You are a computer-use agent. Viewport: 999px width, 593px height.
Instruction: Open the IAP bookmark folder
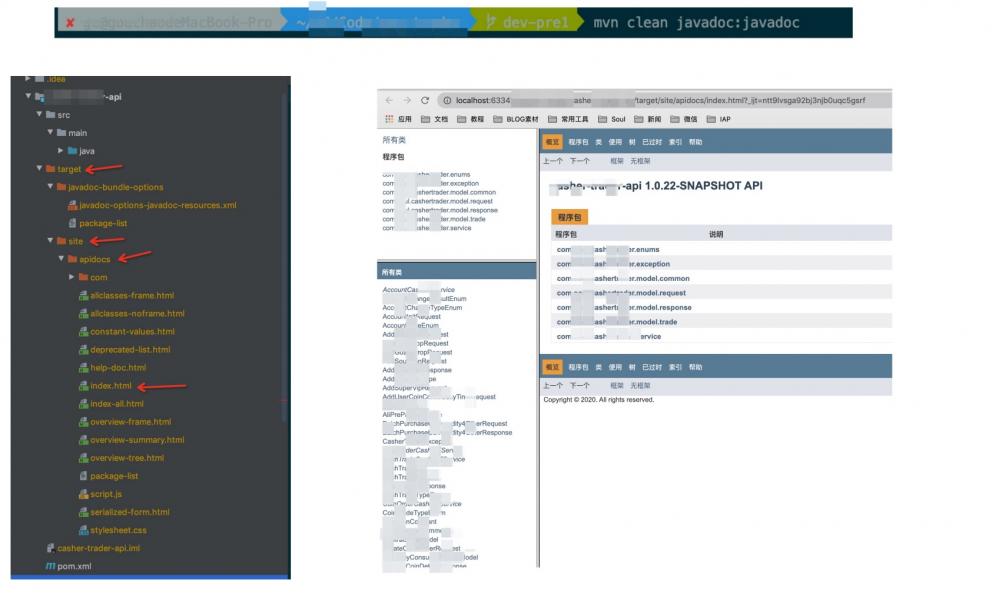point(719,119)
